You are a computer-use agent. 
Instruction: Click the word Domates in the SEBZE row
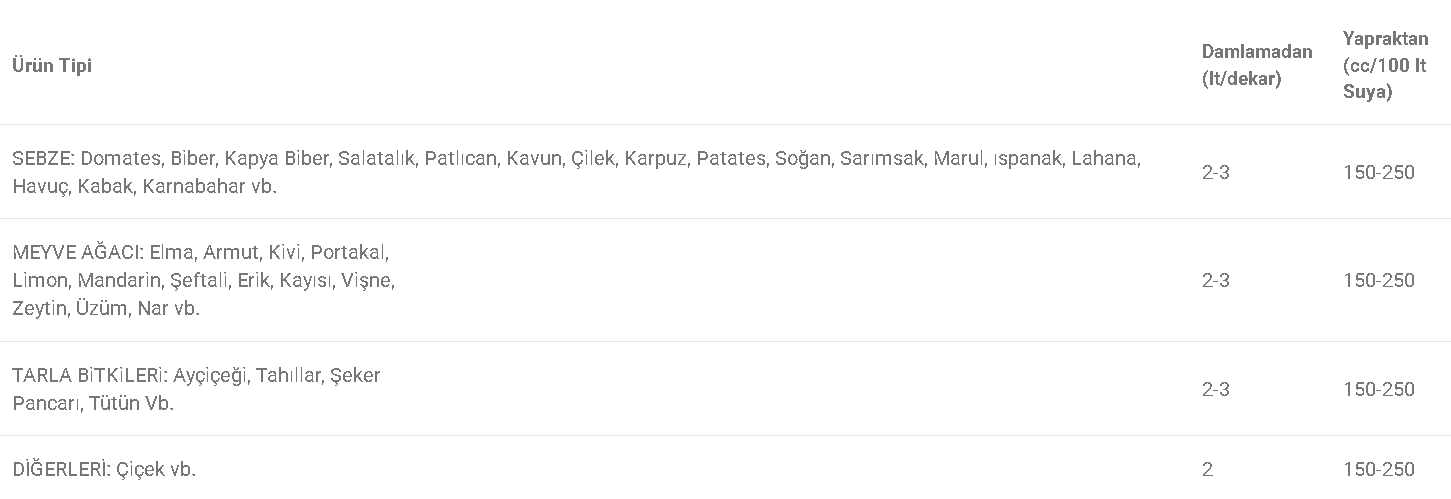point(121,158)
